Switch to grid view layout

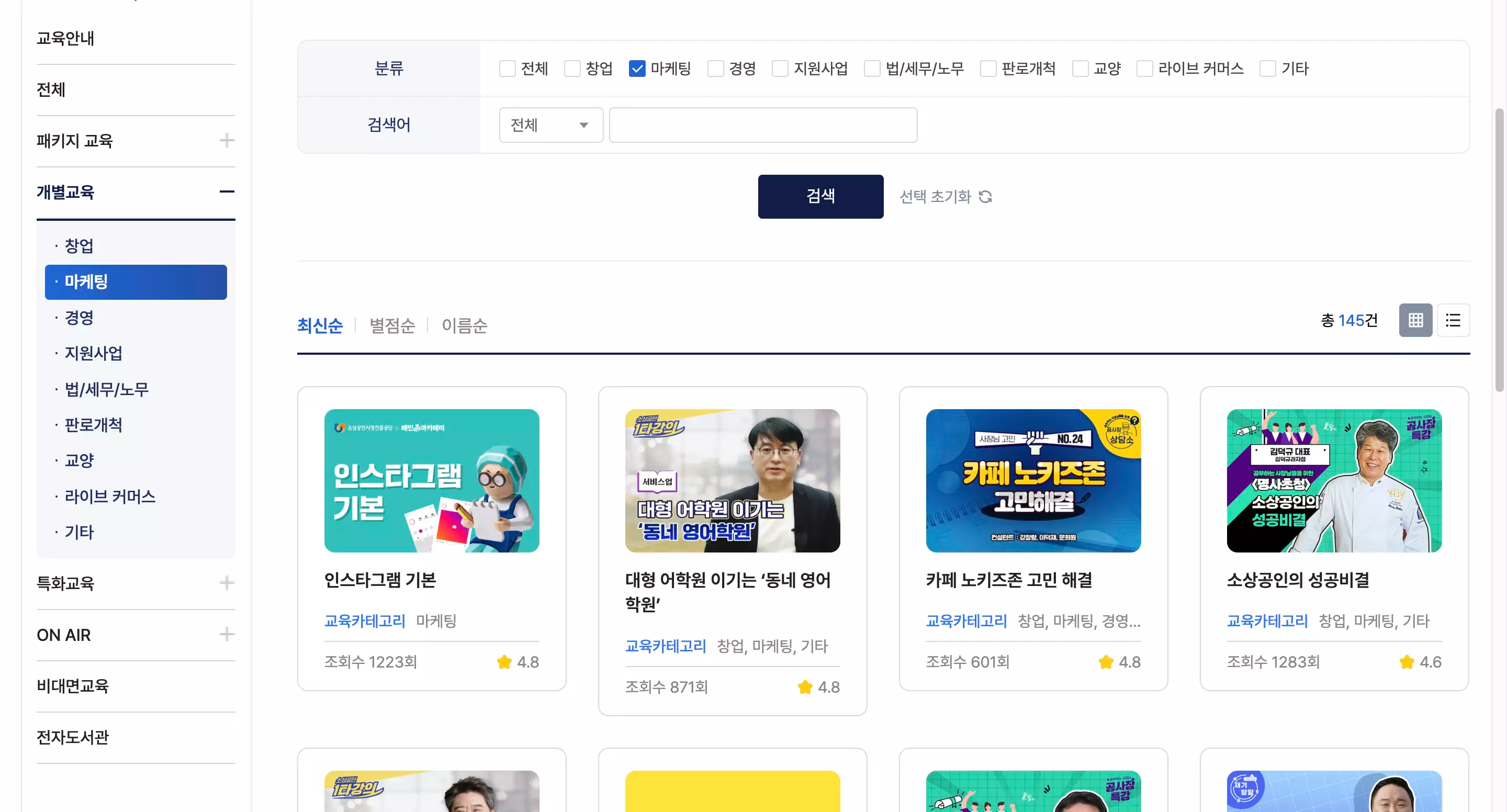(1416, 320)
